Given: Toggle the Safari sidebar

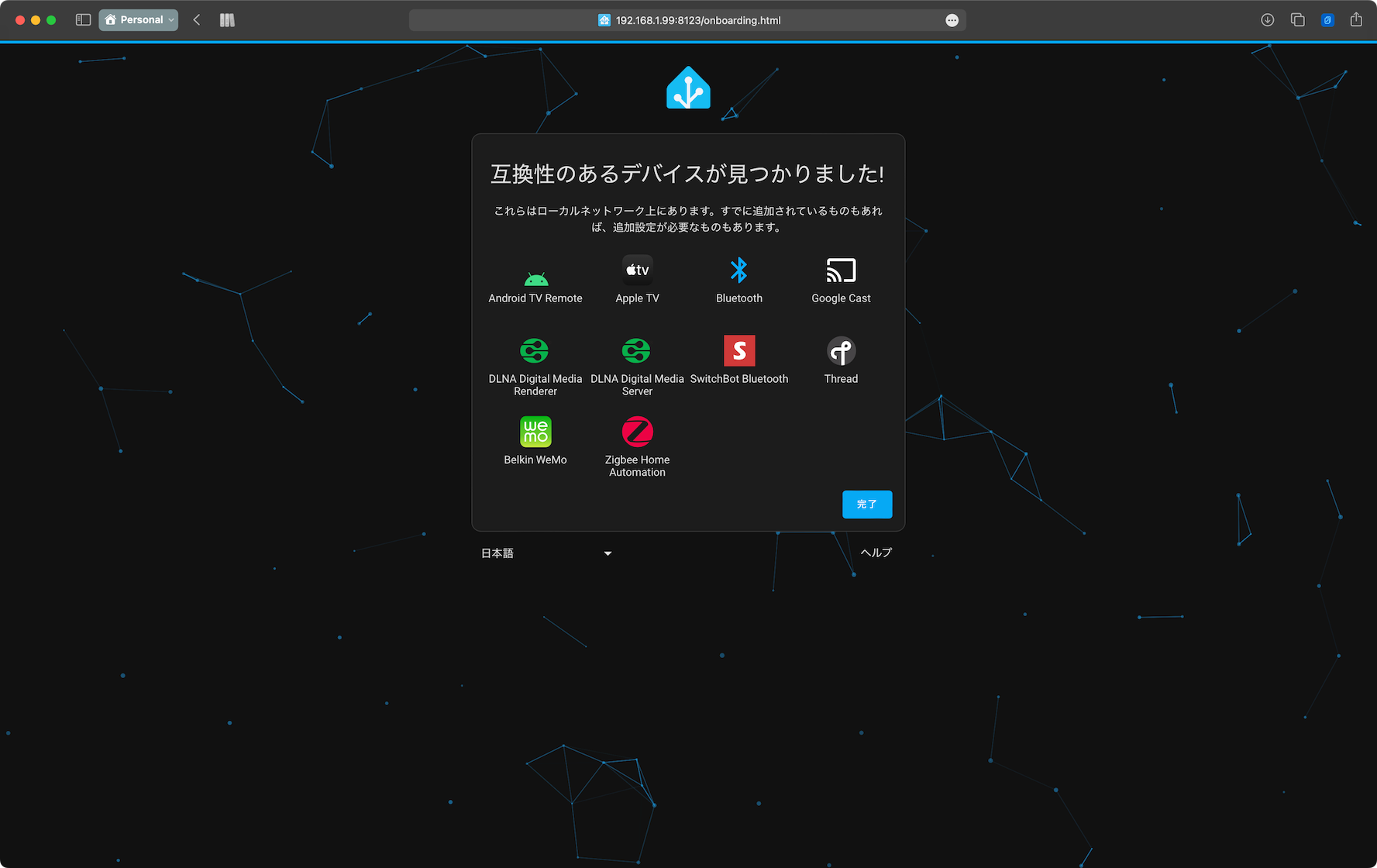Looking at the screenshot, I should (x=83, y=20).
